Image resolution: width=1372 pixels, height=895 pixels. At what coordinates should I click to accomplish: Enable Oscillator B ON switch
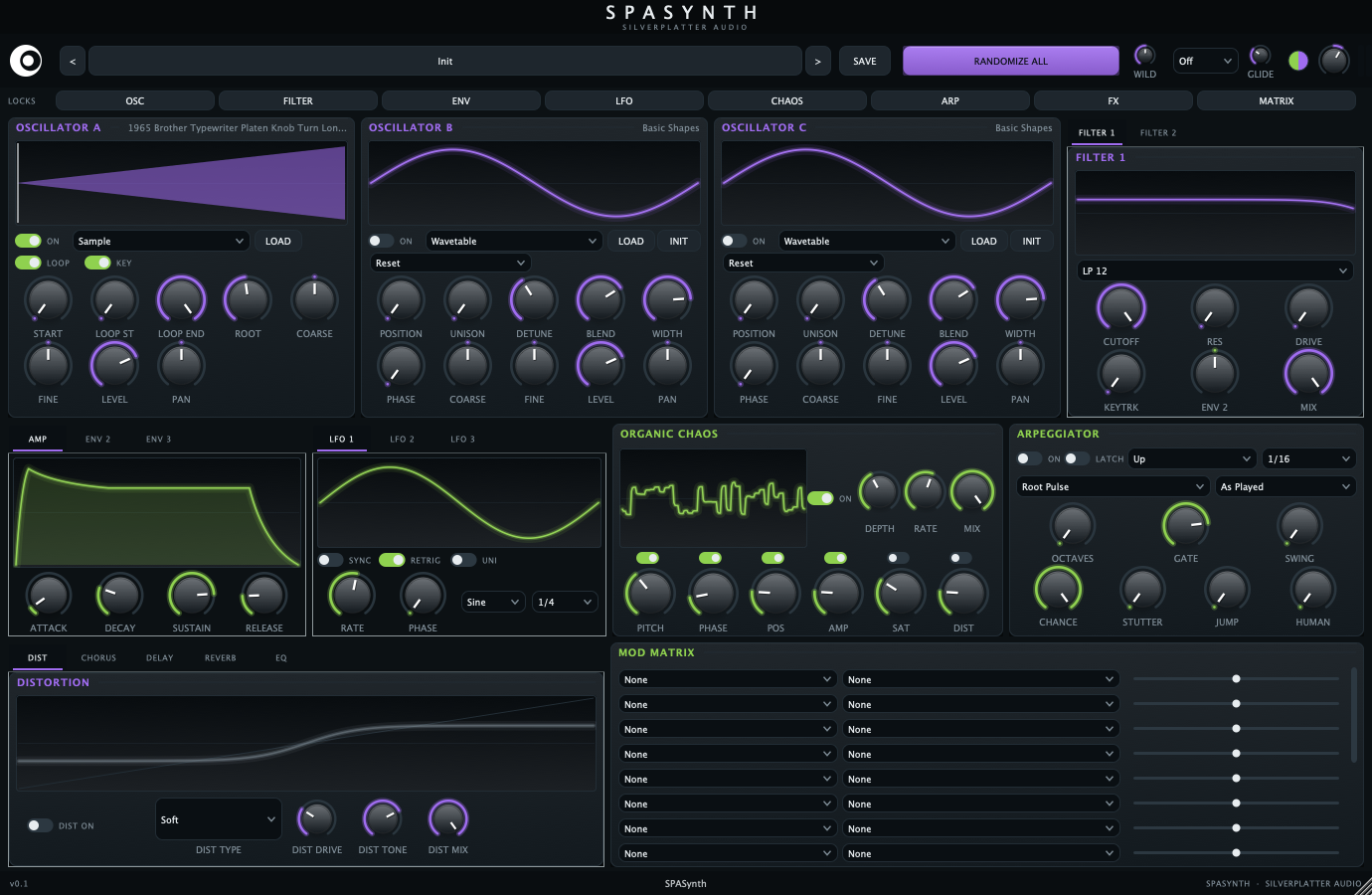pos(381,241)
